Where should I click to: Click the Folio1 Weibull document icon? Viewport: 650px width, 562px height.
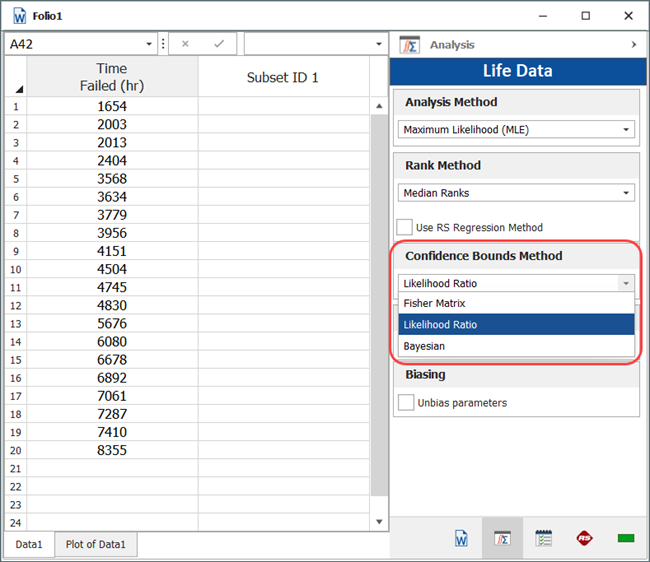(x=19, y=16)
